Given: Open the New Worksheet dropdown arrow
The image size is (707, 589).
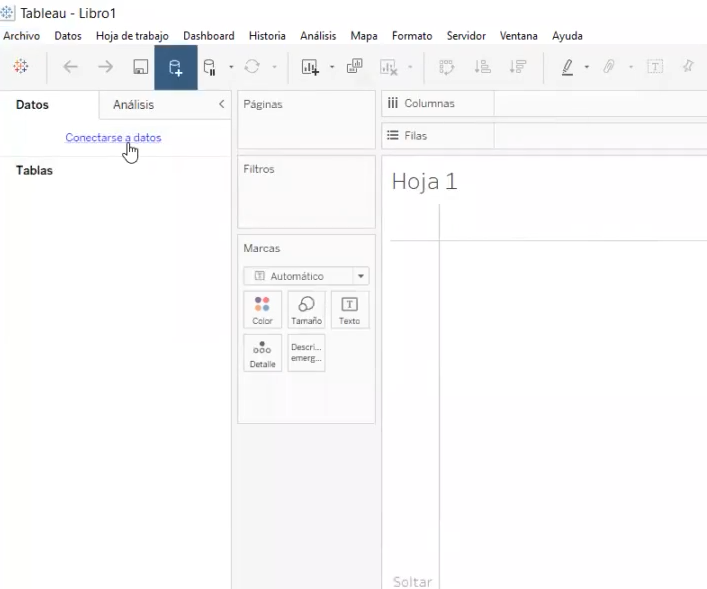Looking at the screenshot, I should tap(332, 67).
